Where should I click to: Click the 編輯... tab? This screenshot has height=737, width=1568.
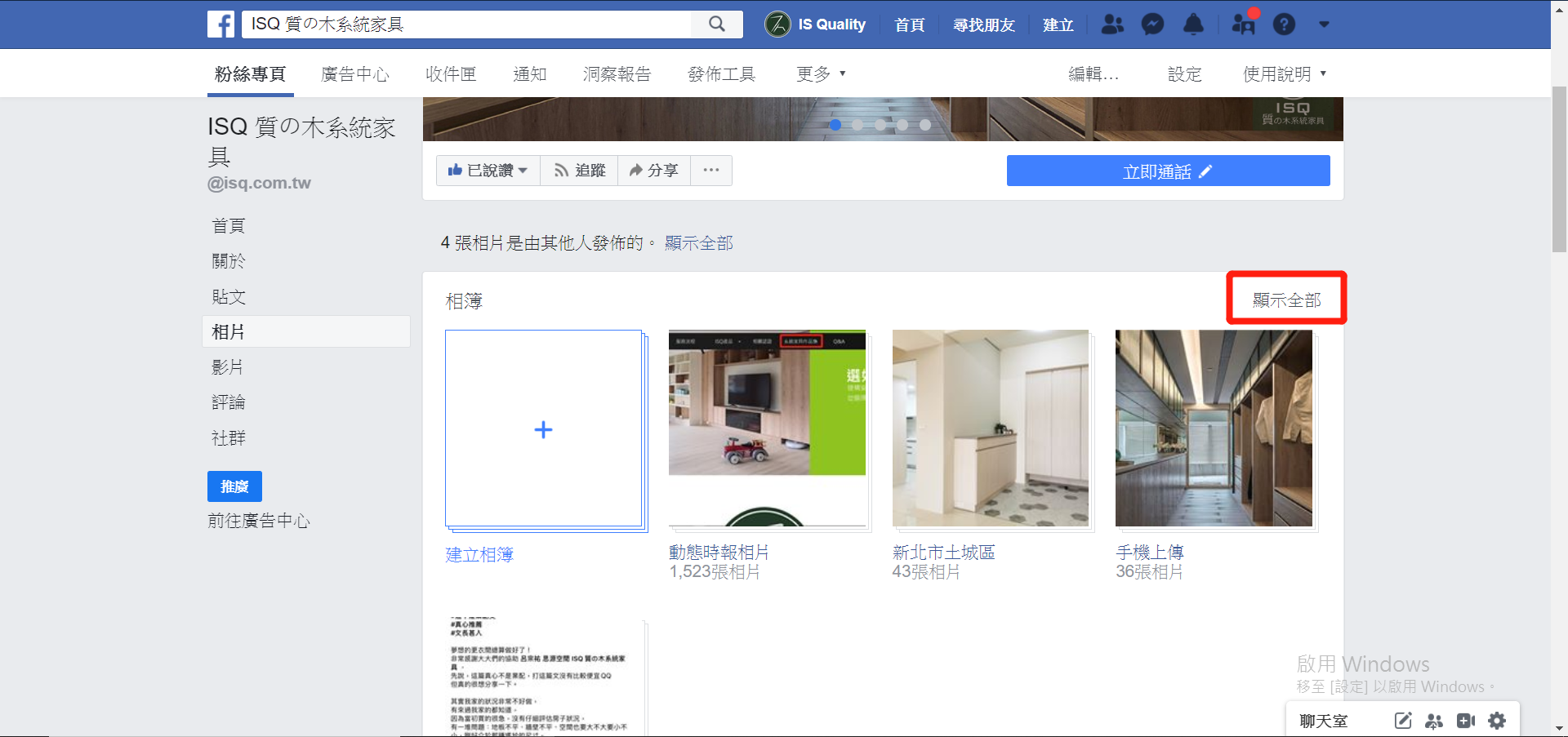1094,74
